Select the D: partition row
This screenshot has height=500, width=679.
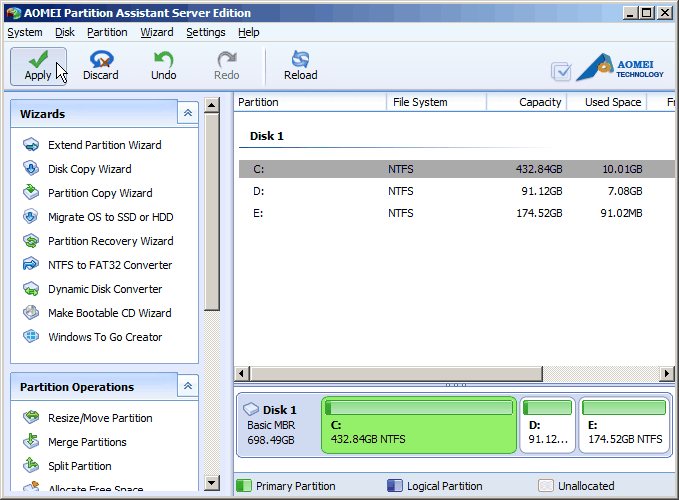[x=457, y=191]
